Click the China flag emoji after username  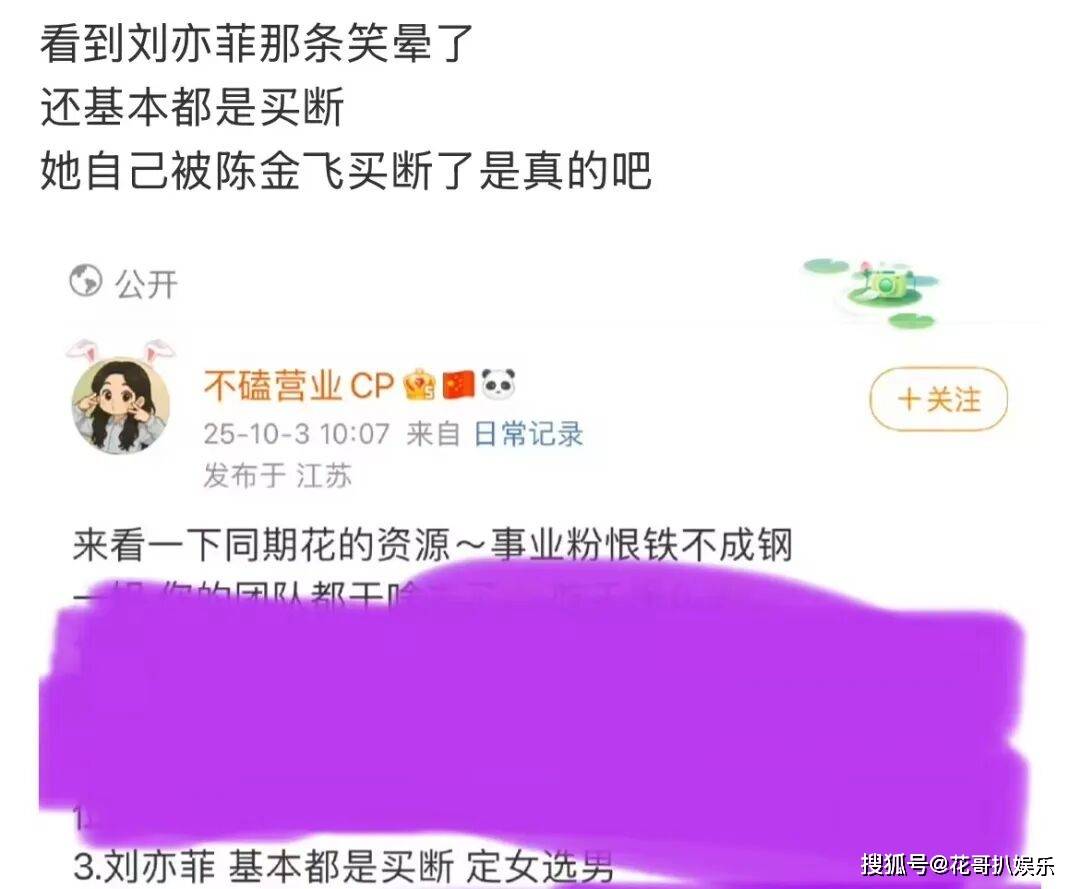tap(459, 385)
